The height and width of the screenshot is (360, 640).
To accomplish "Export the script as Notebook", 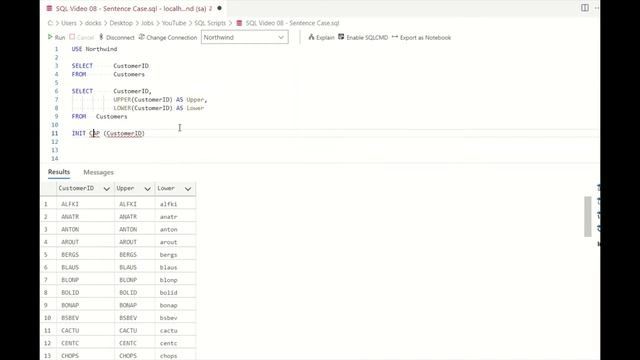I will pos(421,37).
